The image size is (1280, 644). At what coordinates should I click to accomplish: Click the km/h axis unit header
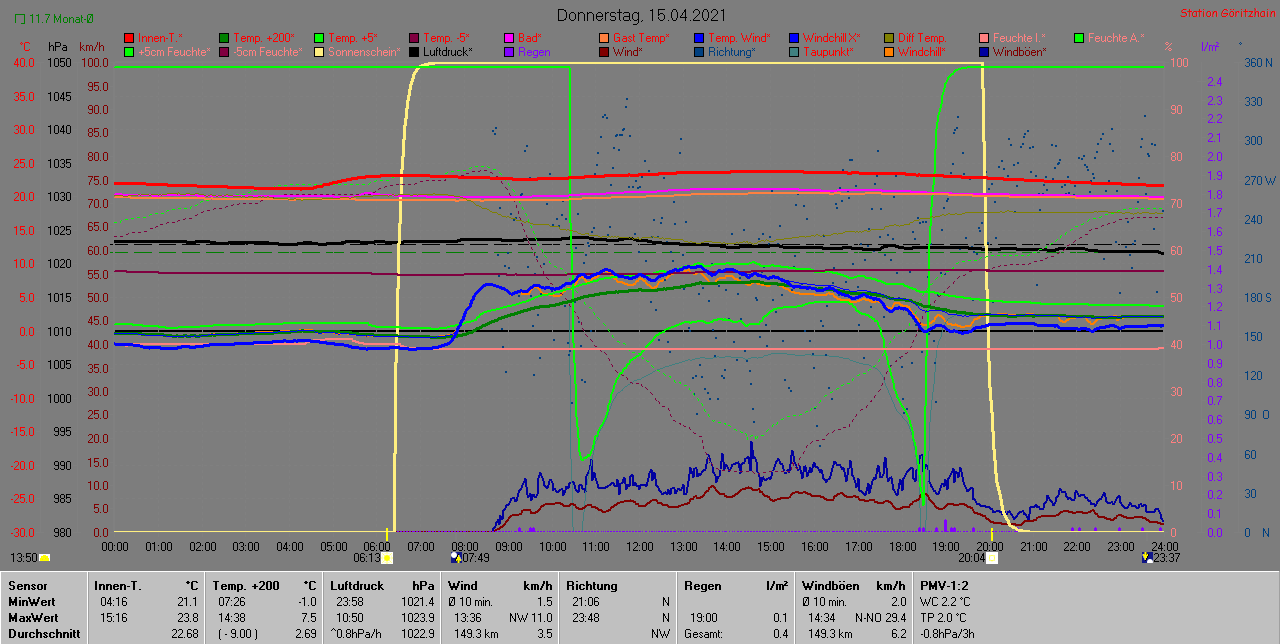(x=91, y=48)
